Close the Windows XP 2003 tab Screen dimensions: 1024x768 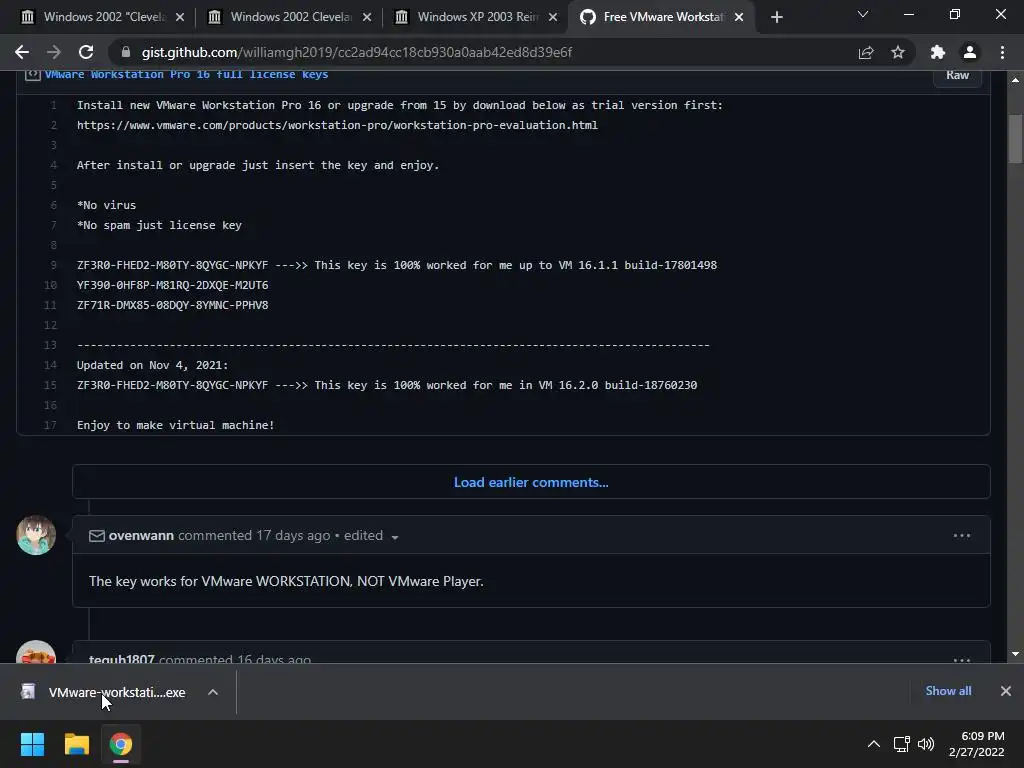[x=553, y=17]
